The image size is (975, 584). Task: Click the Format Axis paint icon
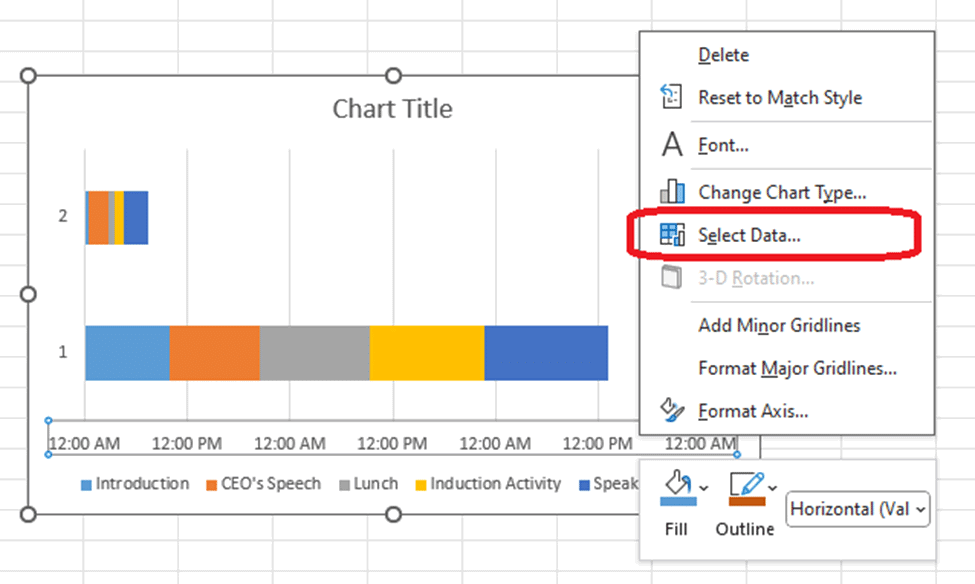(x=672, y=410)
